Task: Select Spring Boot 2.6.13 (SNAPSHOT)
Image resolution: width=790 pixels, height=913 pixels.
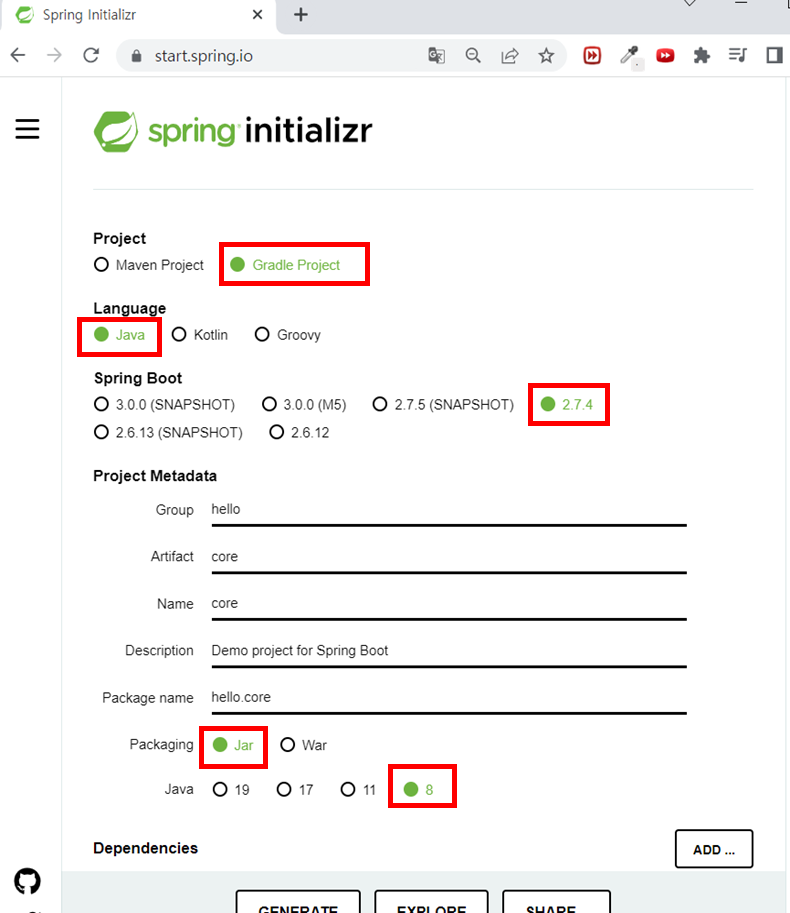Action: click(x=168, y=433)
